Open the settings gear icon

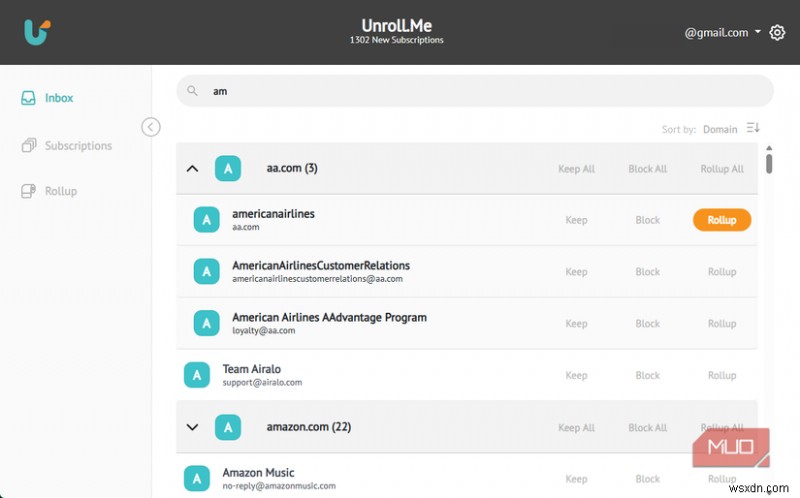777,33
